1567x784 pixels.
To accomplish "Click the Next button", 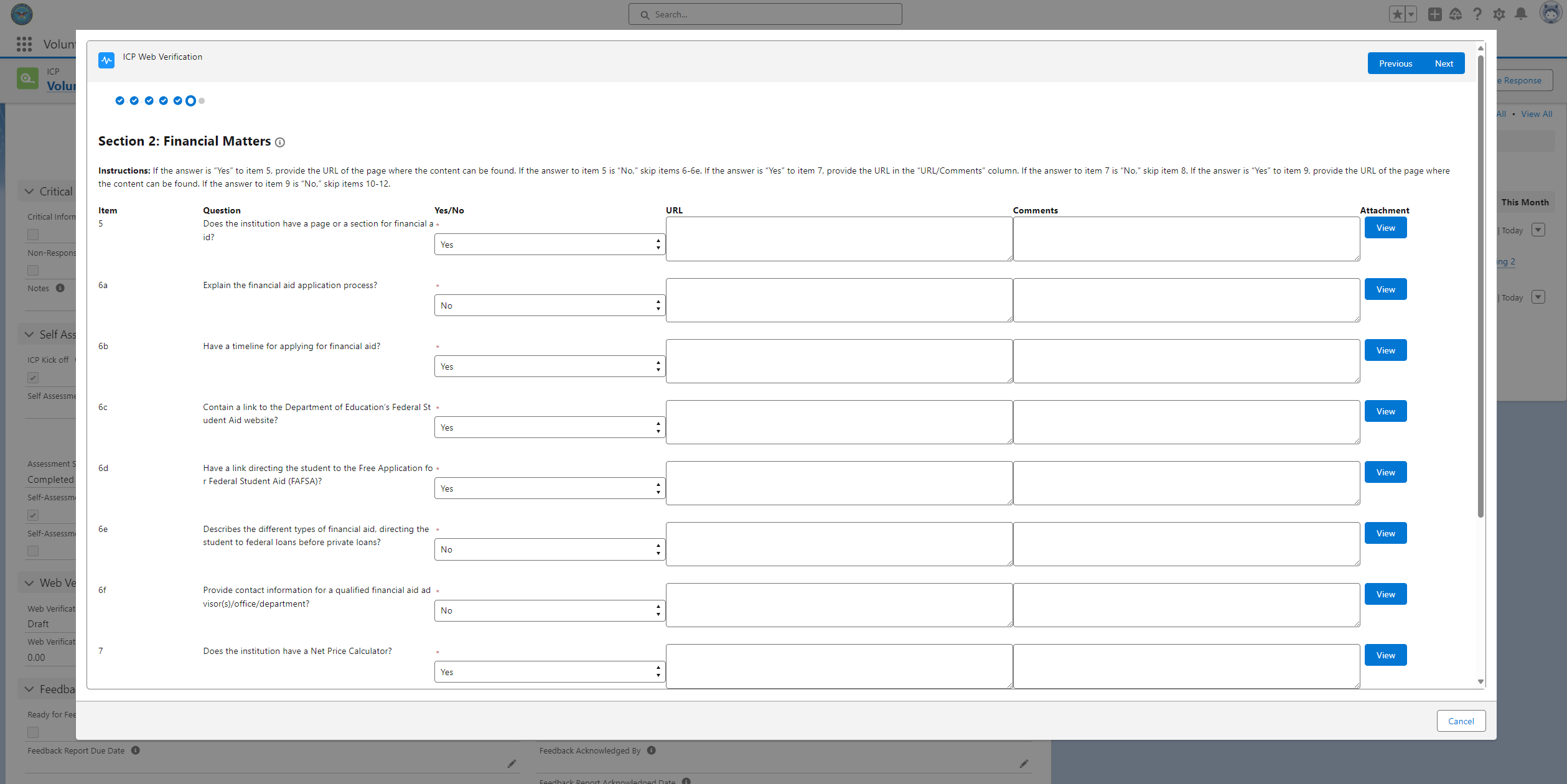I will tap(1443, 63).
